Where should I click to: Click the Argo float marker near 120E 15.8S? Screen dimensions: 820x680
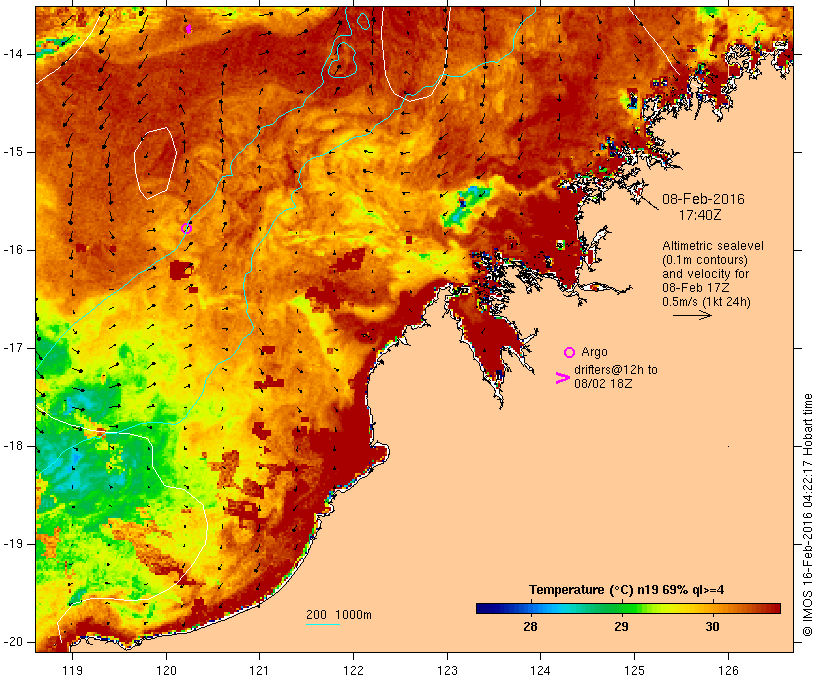click(x=186, y=228)
